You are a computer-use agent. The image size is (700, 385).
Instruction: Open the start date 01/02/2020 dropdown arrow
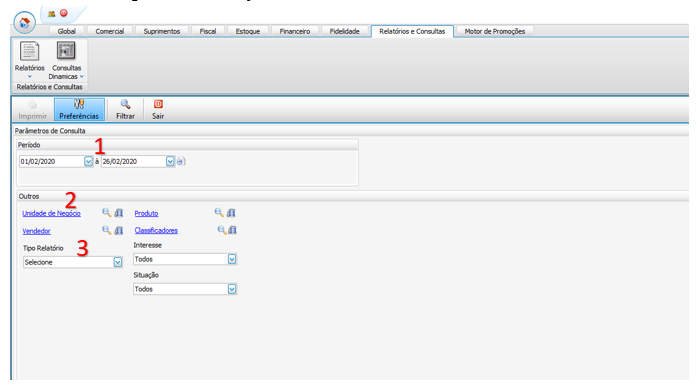(x=88, y=161)
